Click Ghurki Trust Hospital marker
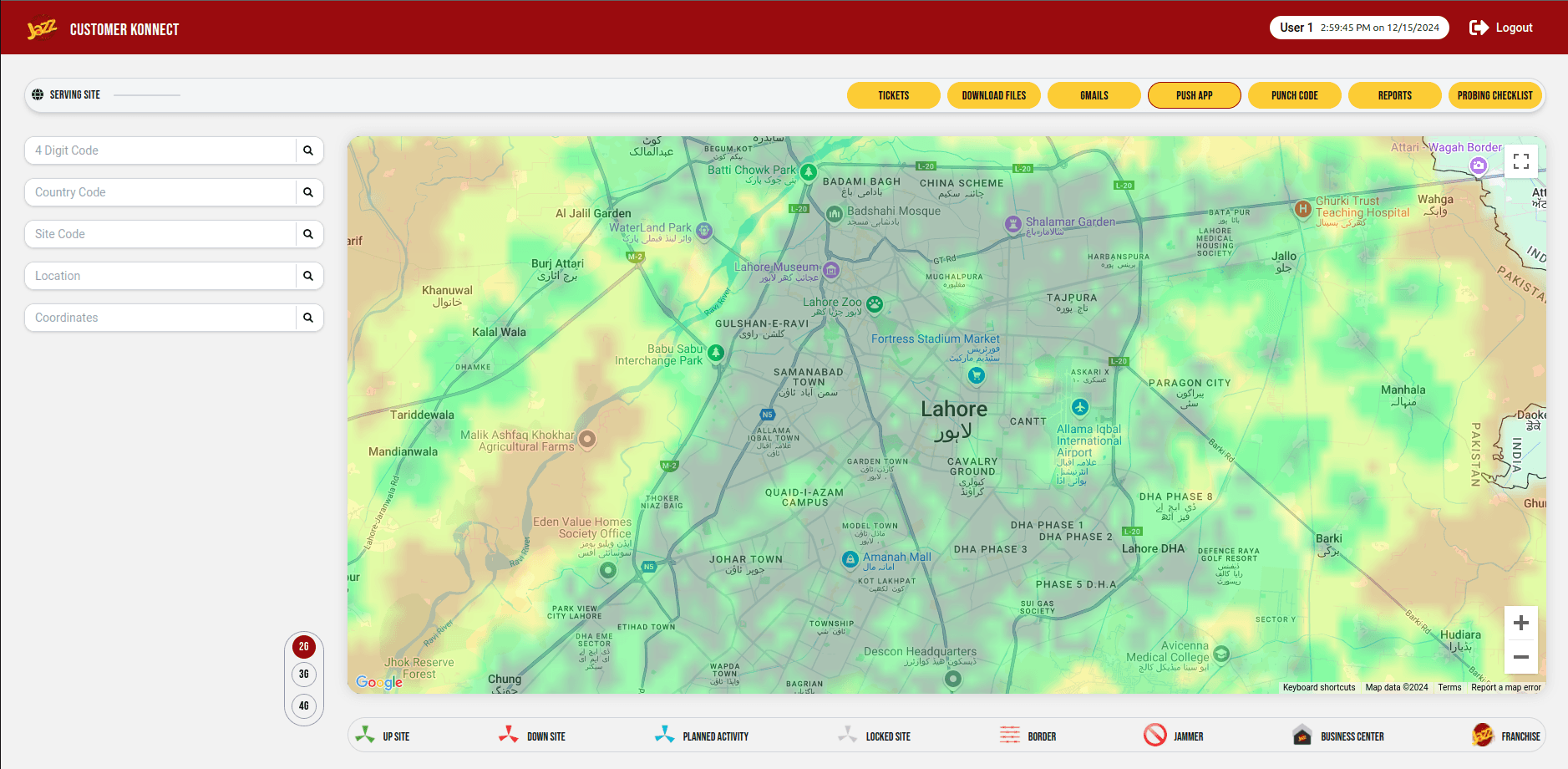 coord(1302,209)
